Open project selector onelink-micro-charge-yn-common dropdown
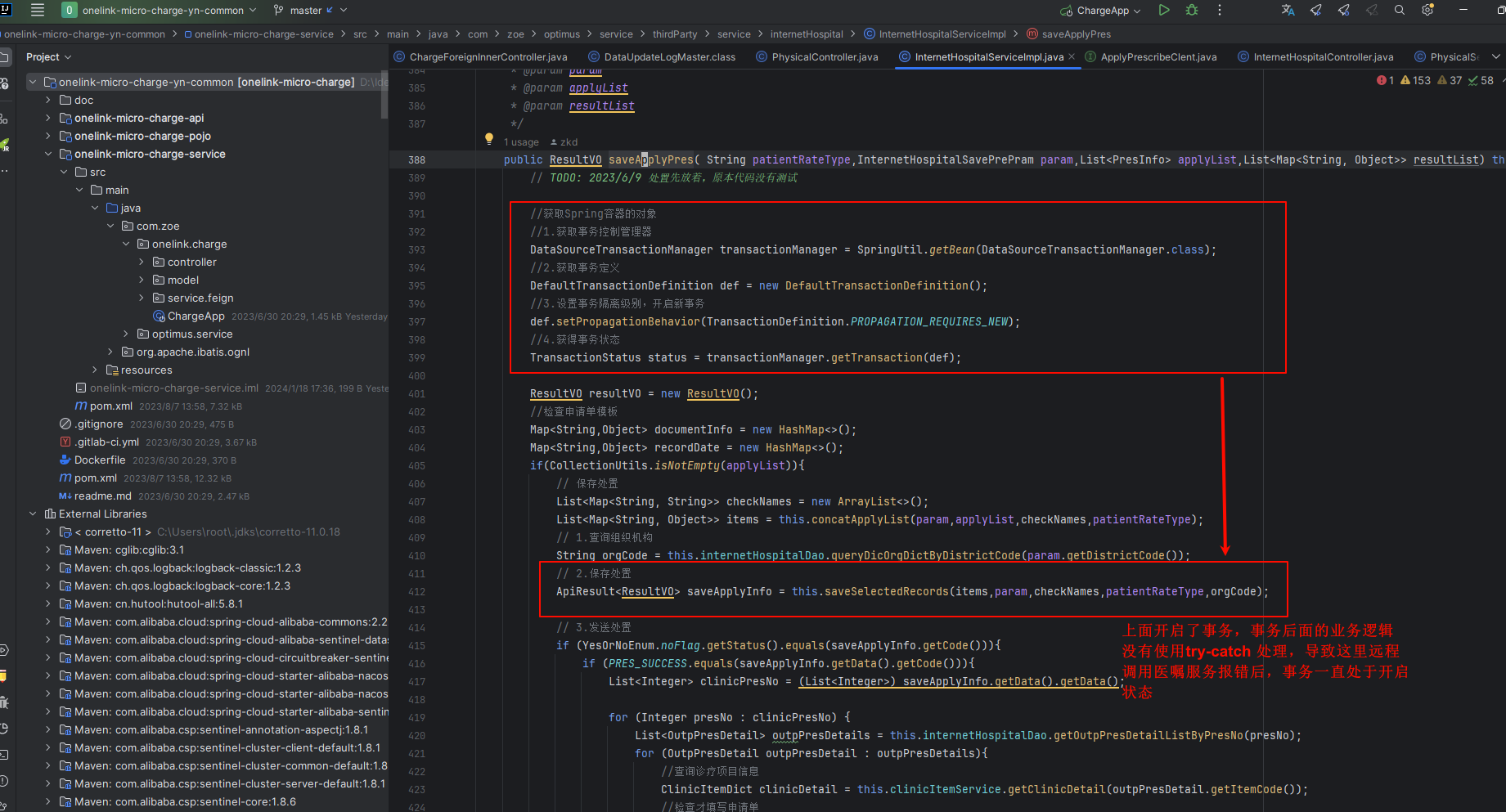 point(160,10)
